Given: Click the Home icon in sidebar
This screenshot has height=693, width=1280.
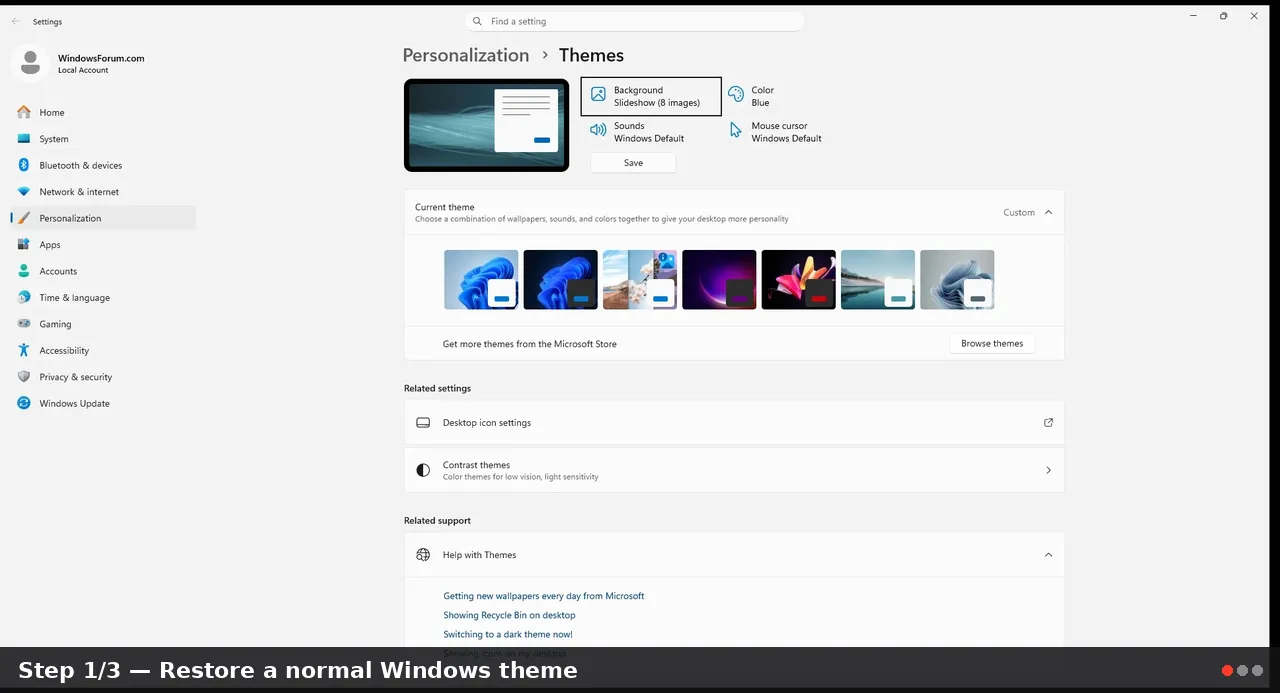Looking at the screenshot, I should (x=24, y=112).
